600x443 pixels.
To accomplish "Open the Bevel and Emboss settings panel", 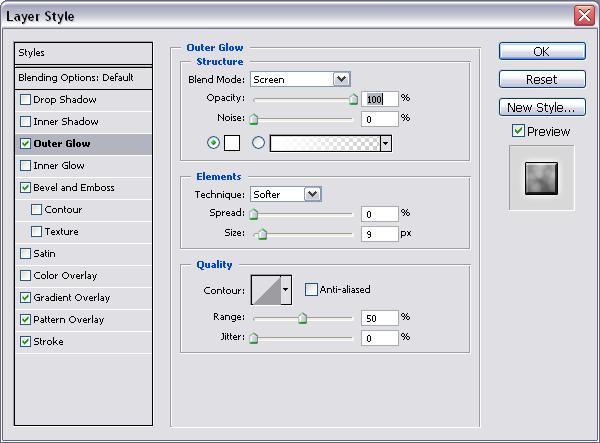I will point(74,188).
